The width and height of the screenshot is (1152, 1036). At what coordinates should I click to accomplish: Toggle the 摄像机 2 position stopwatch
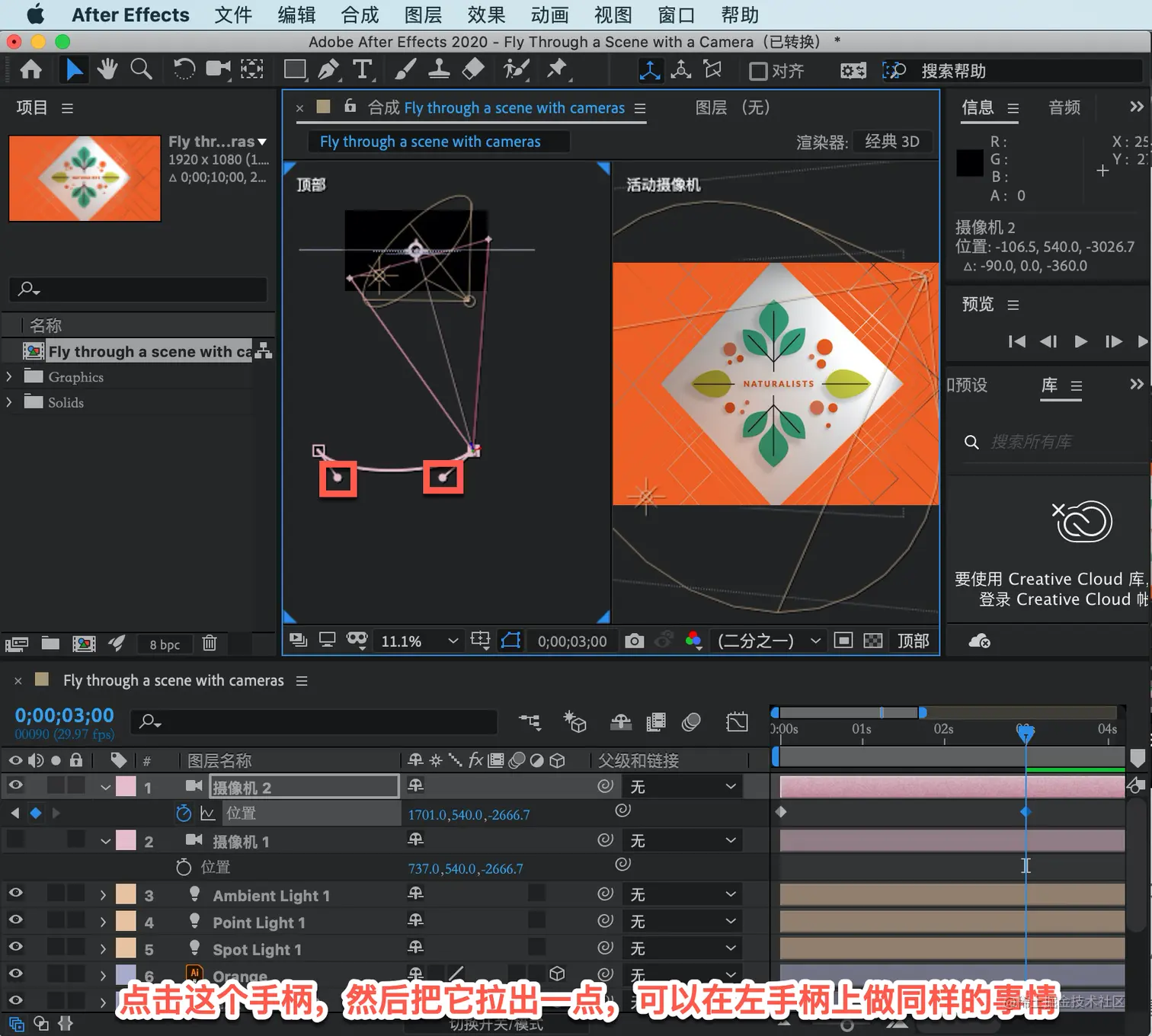coord(184,814)
